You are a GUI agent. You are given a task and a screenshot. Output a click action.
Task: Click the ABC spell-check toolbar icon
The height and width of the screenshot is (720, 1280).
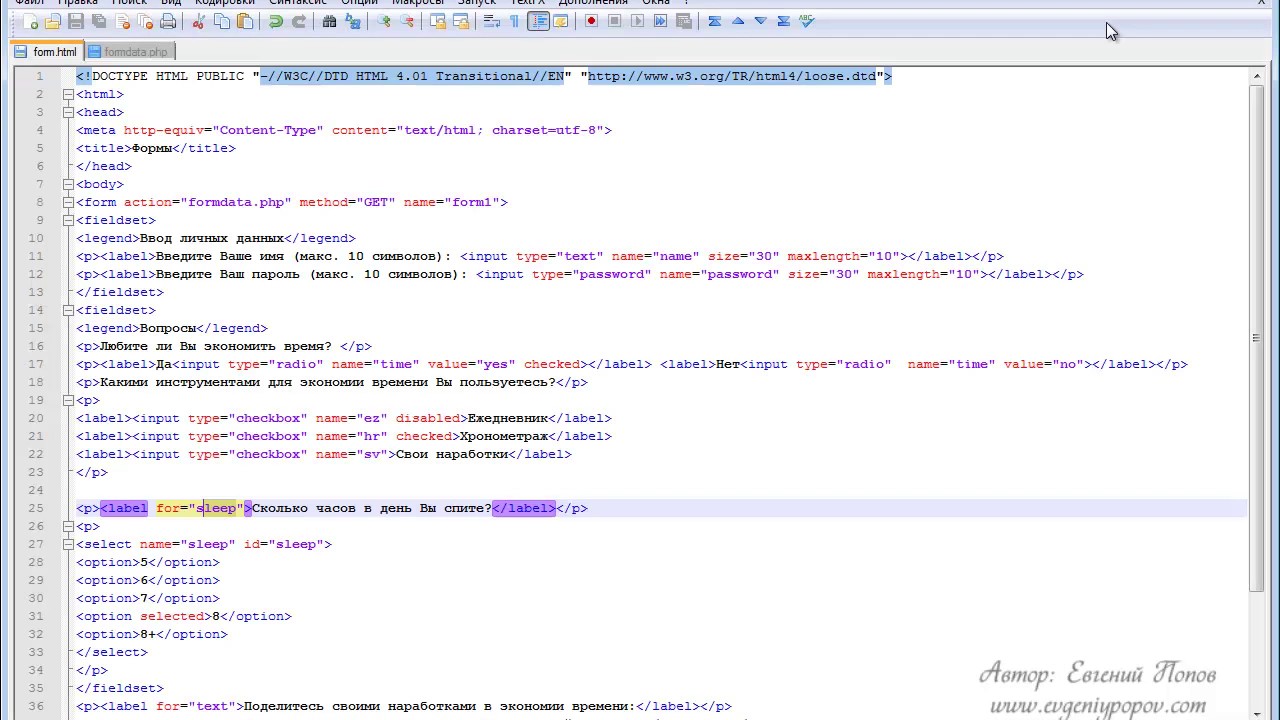click(x=807, y=21)
